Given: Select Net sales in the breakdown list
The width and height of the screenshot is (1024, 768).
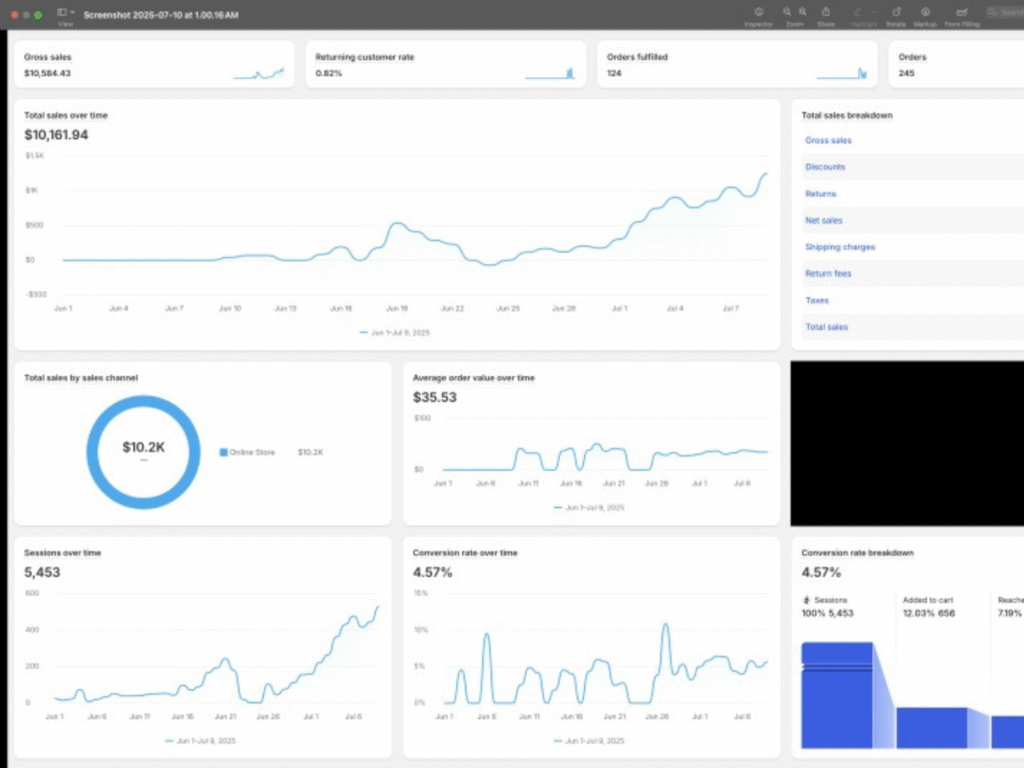Looking at the screenshot, I should tap(824, 221).
